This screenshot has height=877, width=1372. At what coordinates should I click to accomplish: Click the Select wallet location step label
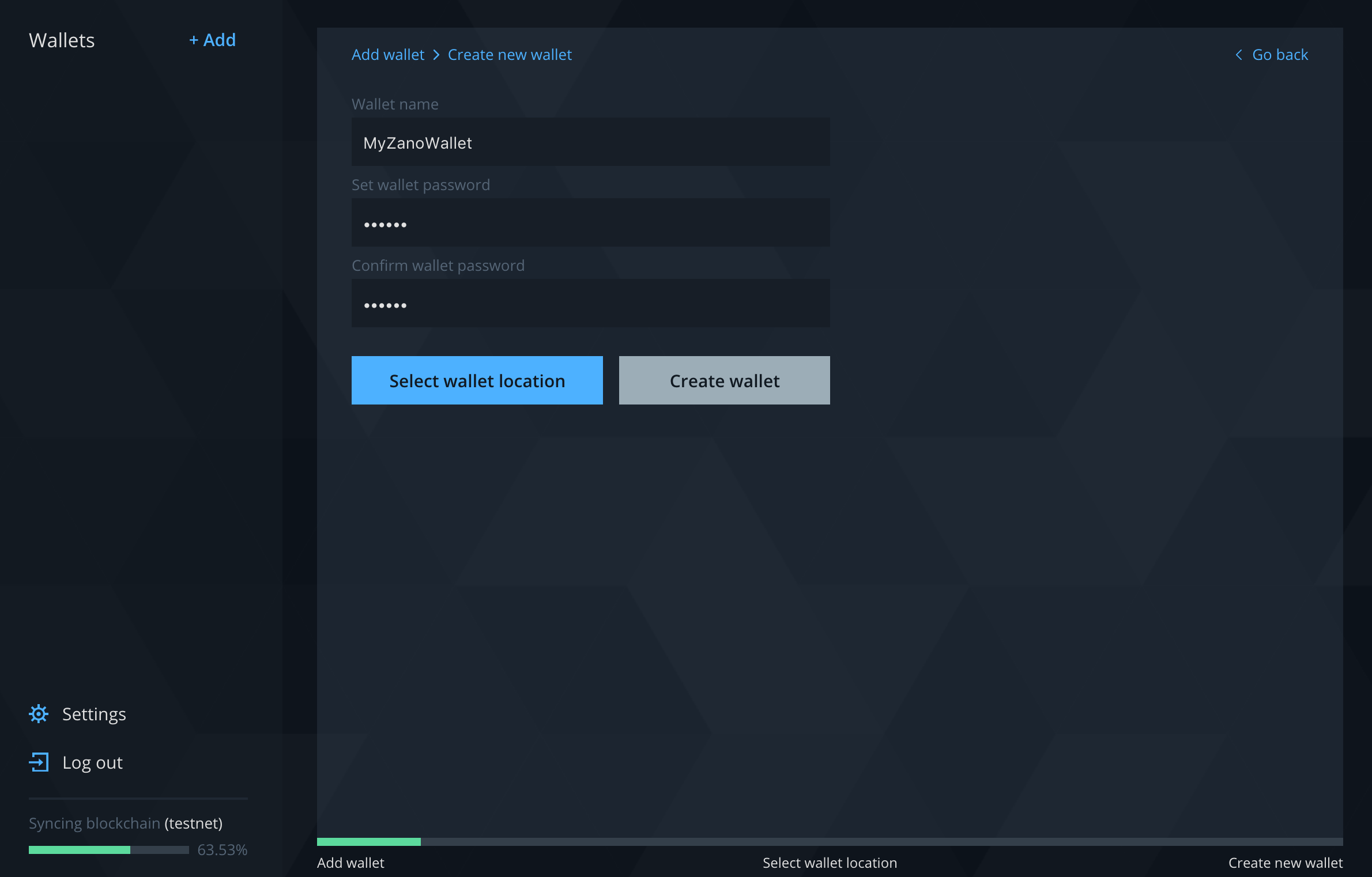click(x=829, y=863)
